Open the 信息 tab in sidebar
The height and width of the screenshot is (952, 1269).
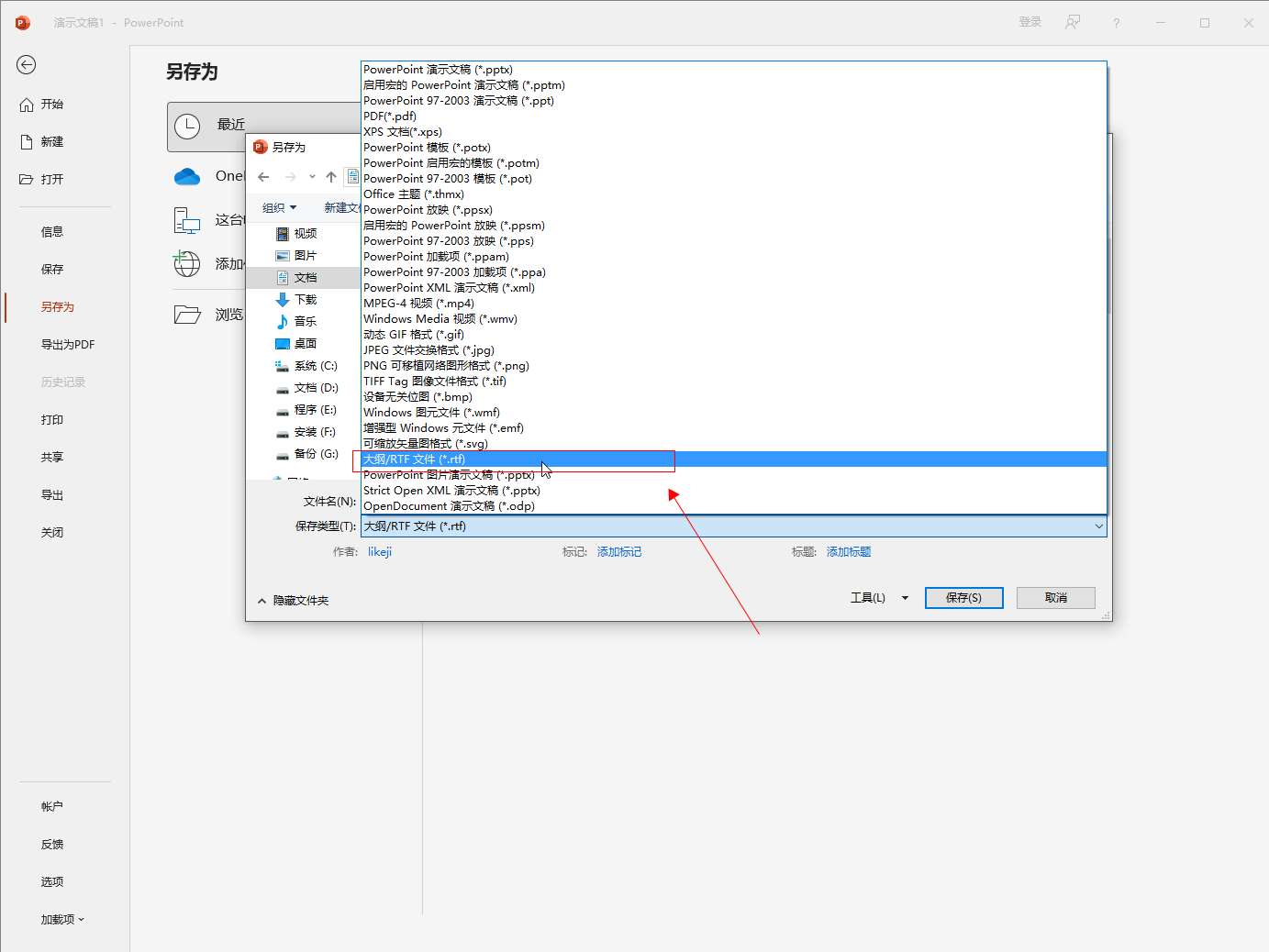pos(52,232)
